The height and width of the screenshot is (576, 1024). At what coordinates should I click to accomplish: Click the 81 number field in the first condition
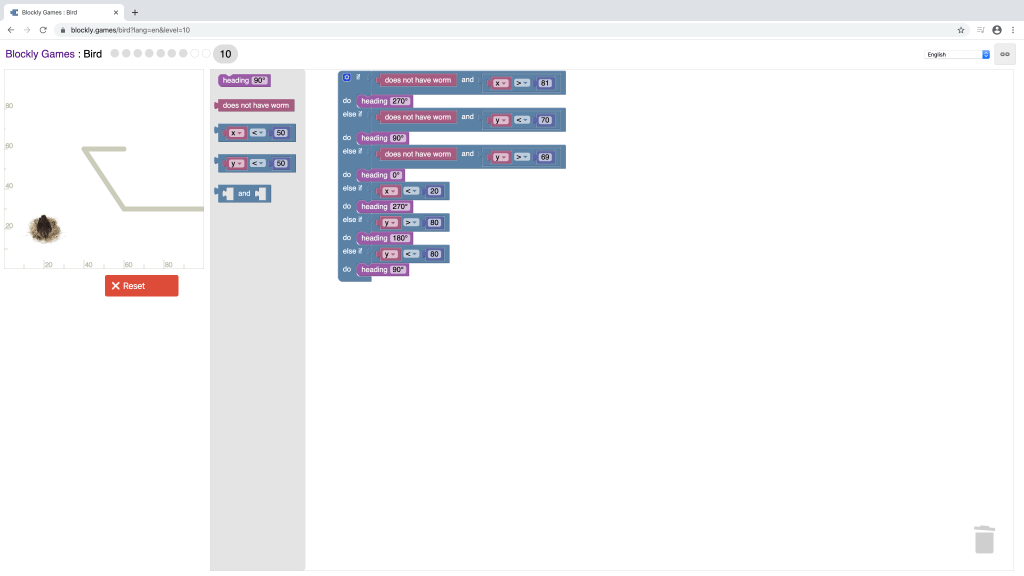(545, 83)
